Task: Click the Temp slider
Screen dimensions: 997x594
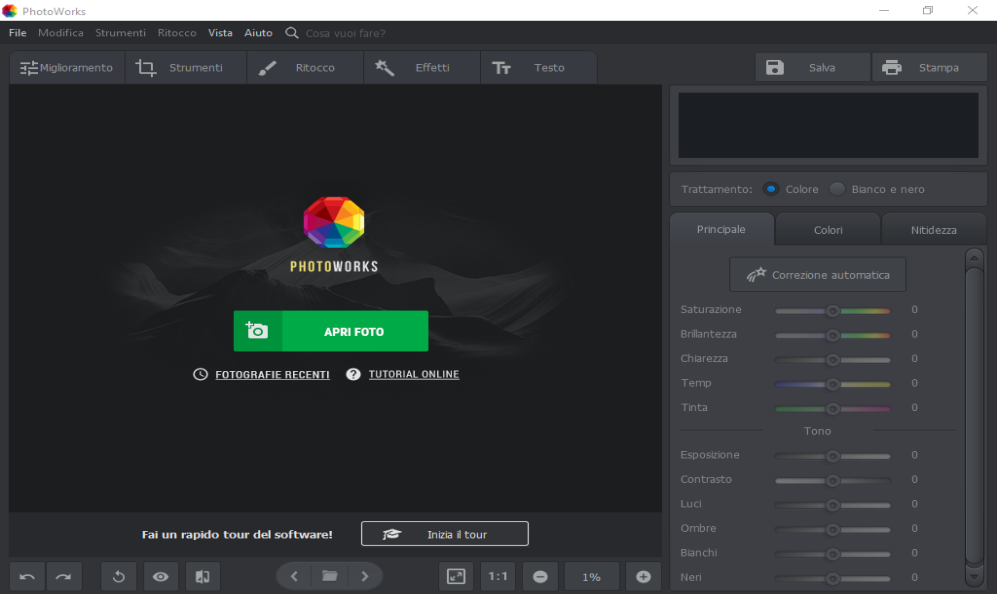Action: (832, 384)
